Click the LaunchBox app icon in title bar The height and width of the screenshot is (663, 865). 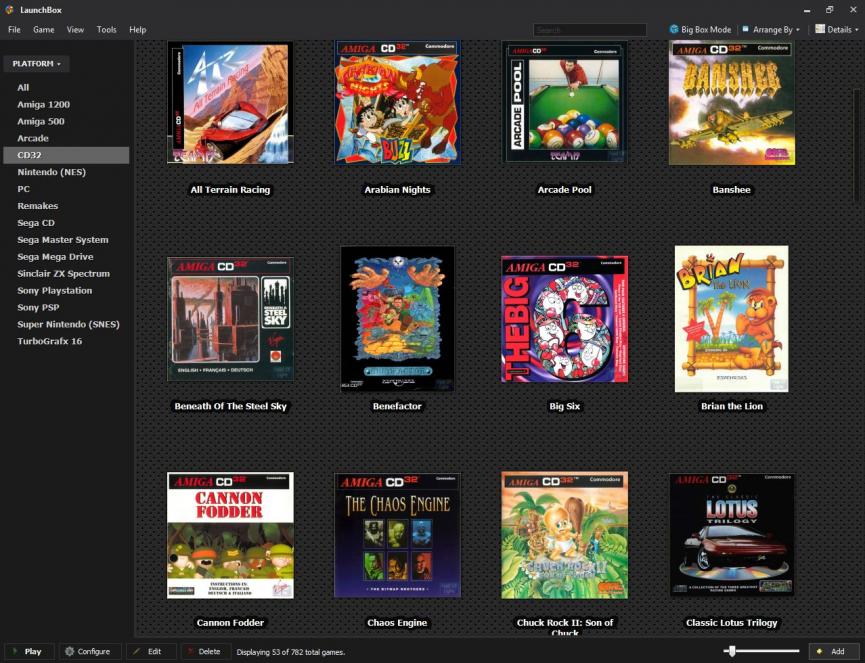coord(9,9)
